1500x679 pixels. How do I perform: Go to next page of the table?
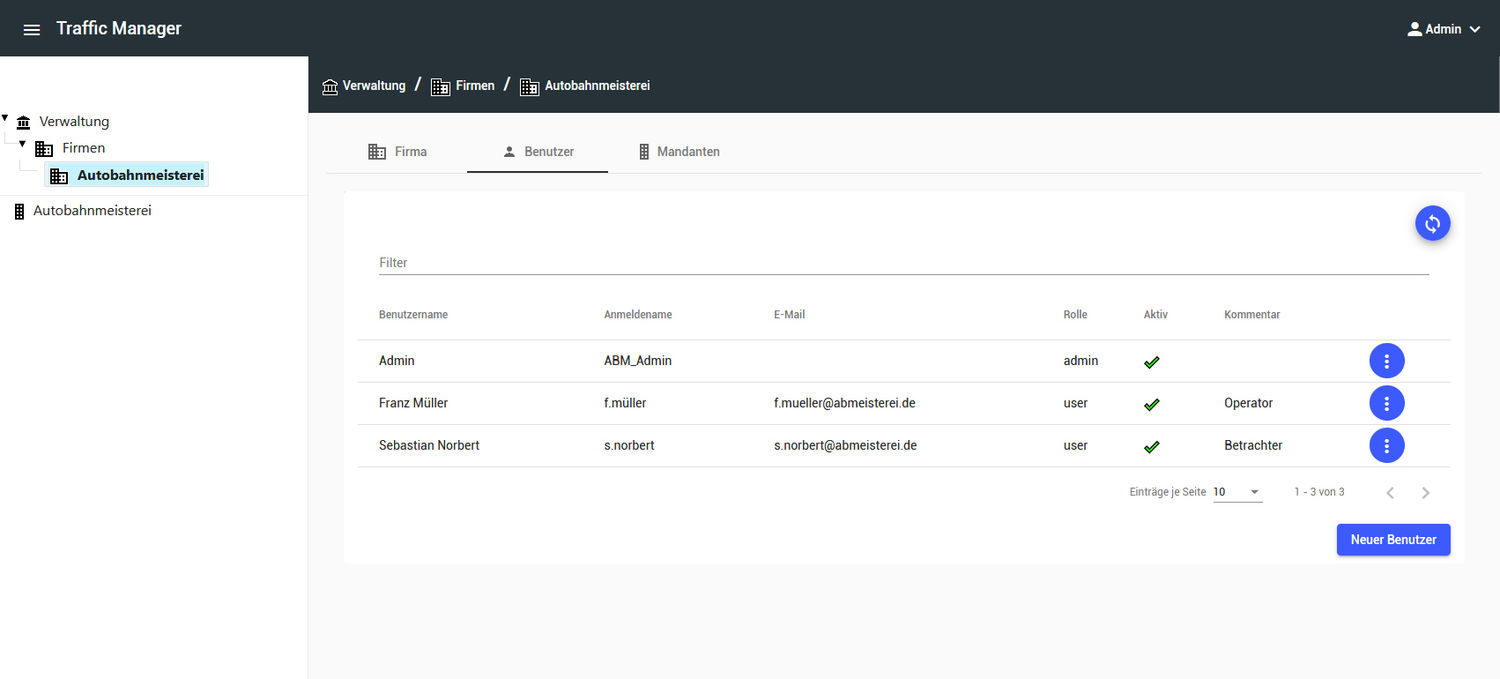click(1425, 492)
